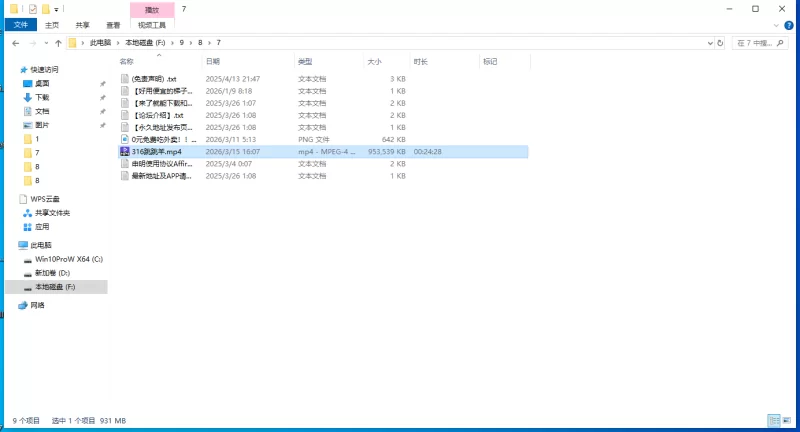The width and height of the screenshot is (800, 432).
Task: Open the address bar history dropdown
Action: (709, 43)
